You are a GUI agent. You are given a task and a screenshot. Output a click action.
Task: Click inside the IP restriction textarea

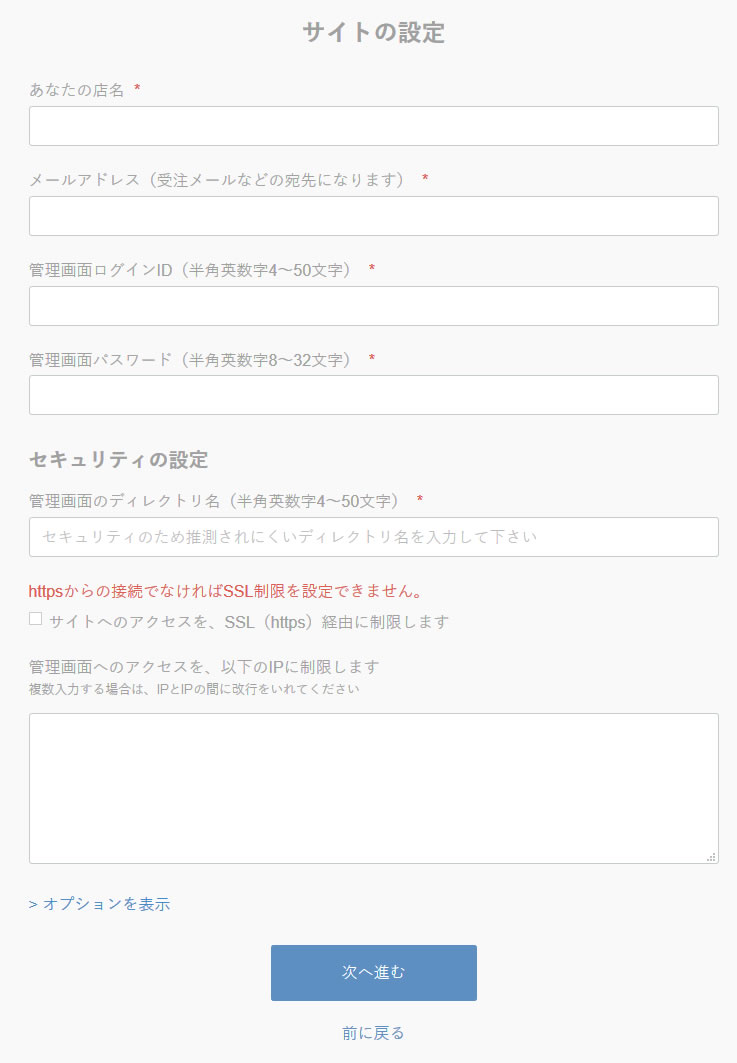point(373,788)
